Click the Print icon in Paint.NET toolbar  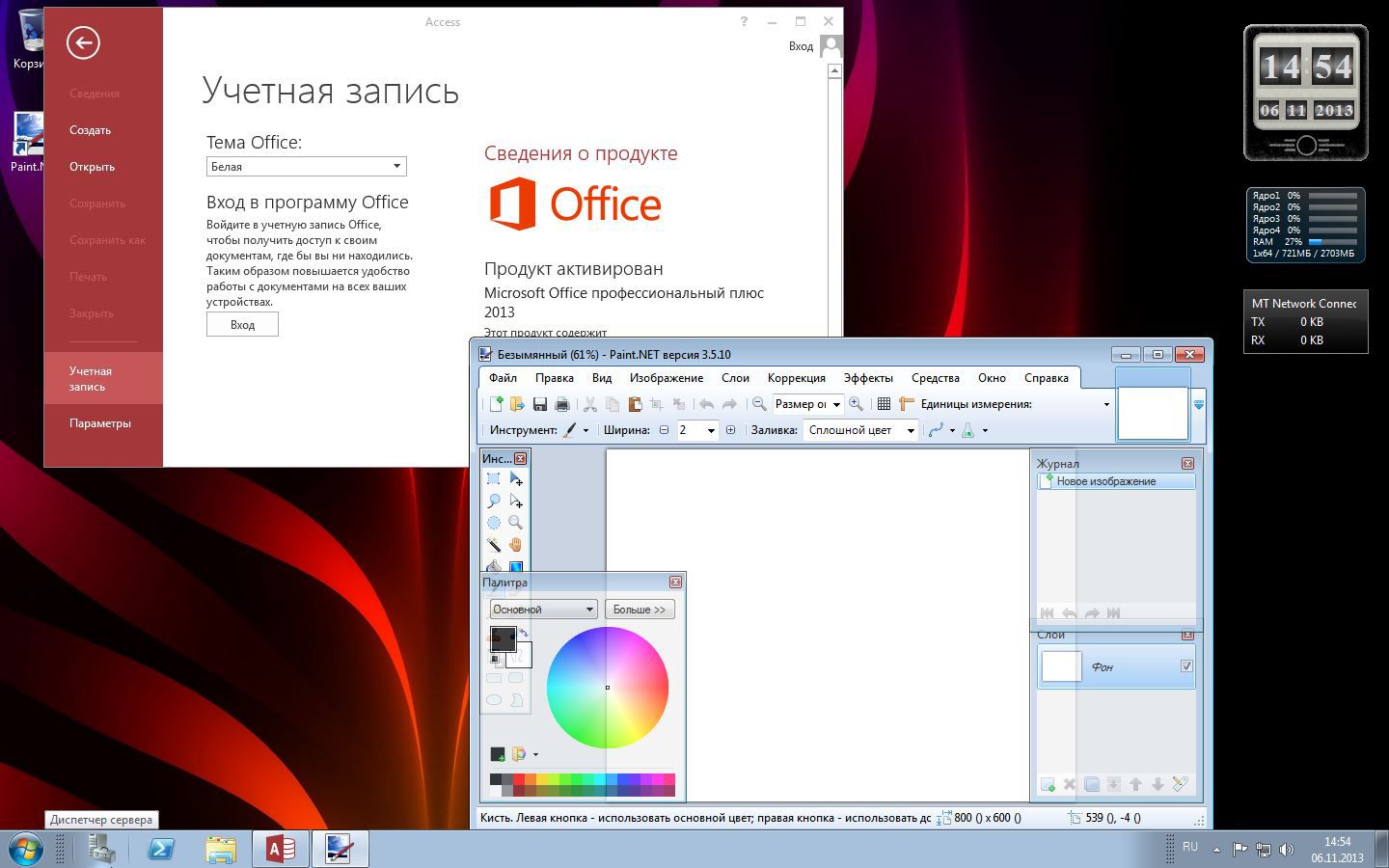click(x=562, y=404)
